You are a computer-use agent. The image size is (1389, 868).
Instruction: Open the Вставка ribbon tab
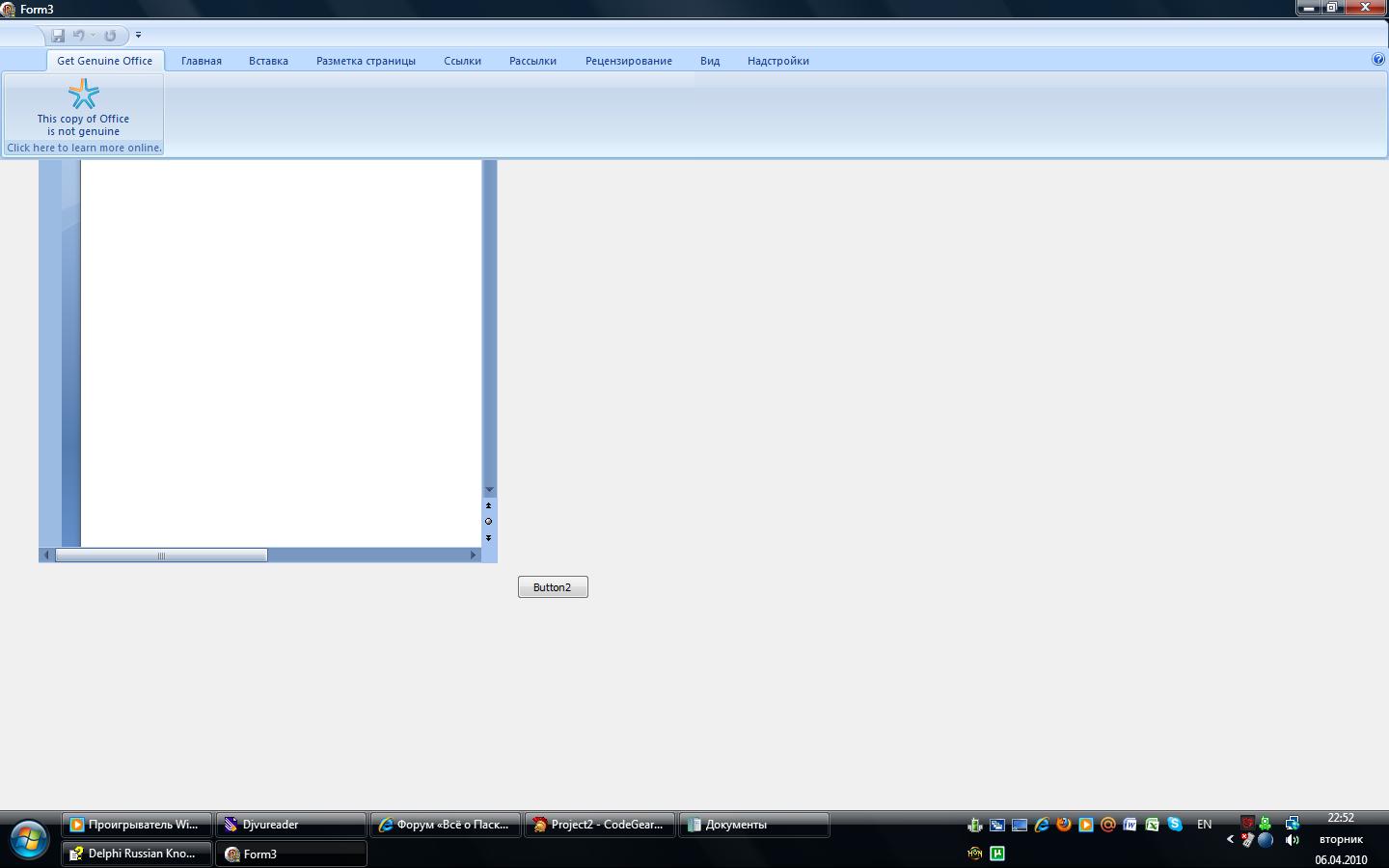click(x=268, y=61)
